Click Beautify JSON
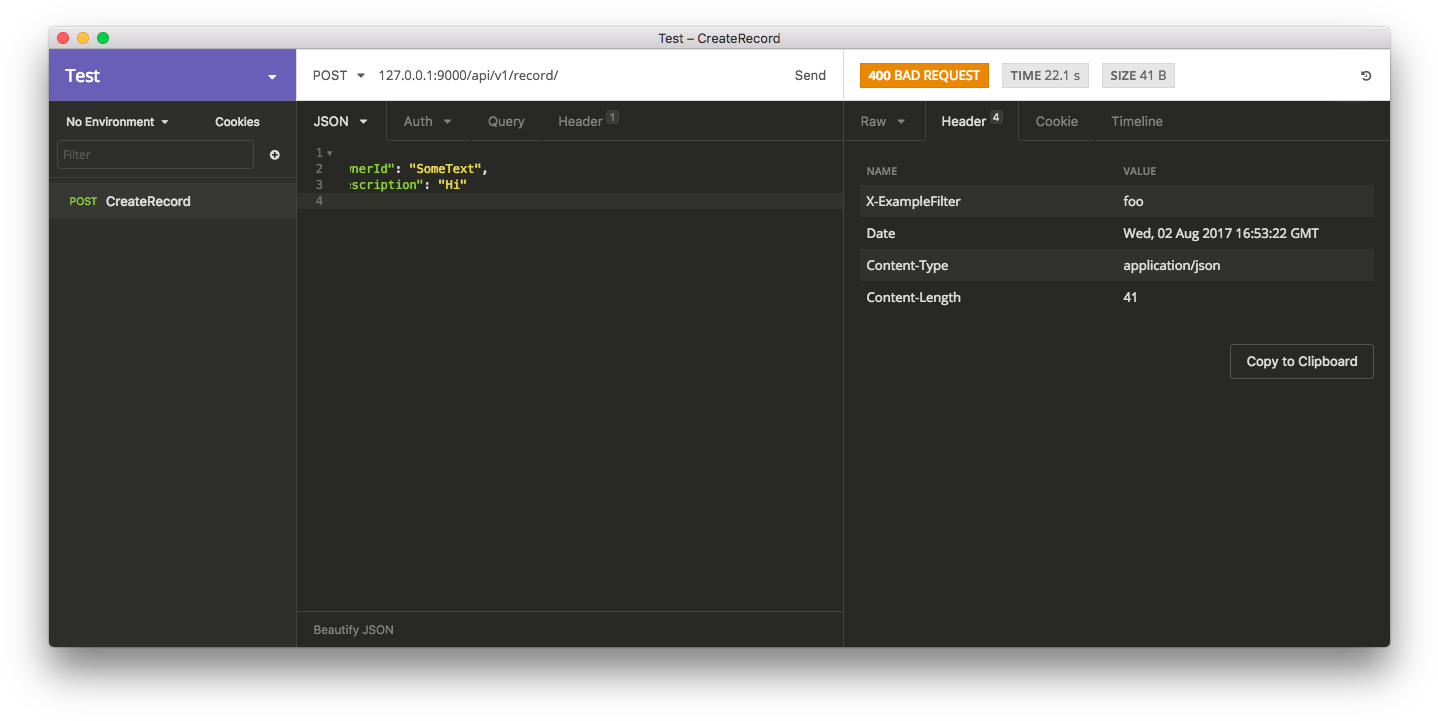Image resolution: width=1438 pixels, height=721 pixels. (x=353, y=630)
